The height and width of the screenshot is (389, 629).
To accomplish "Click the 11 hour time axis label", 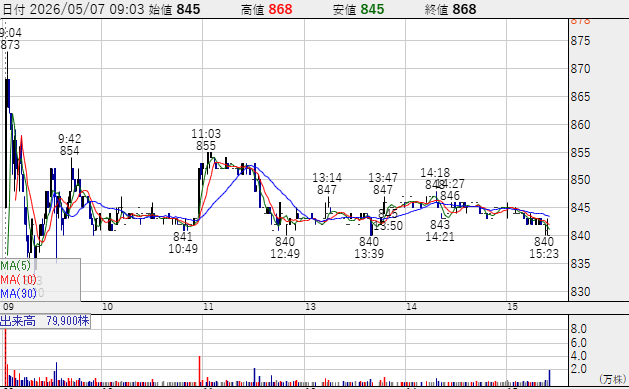I will (x=208, y=307).
